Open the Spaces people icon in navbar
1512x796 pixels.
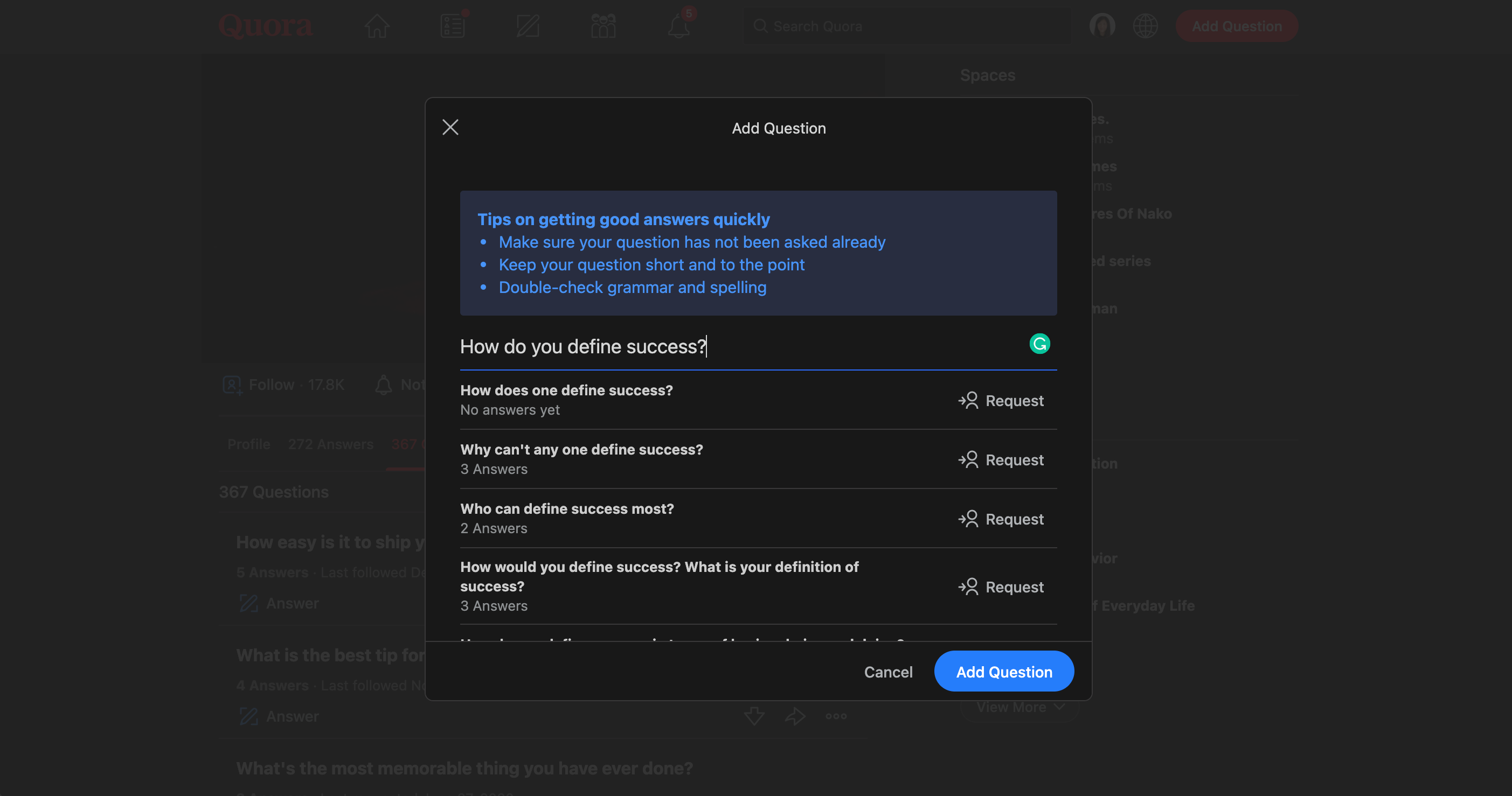(603, 26)
